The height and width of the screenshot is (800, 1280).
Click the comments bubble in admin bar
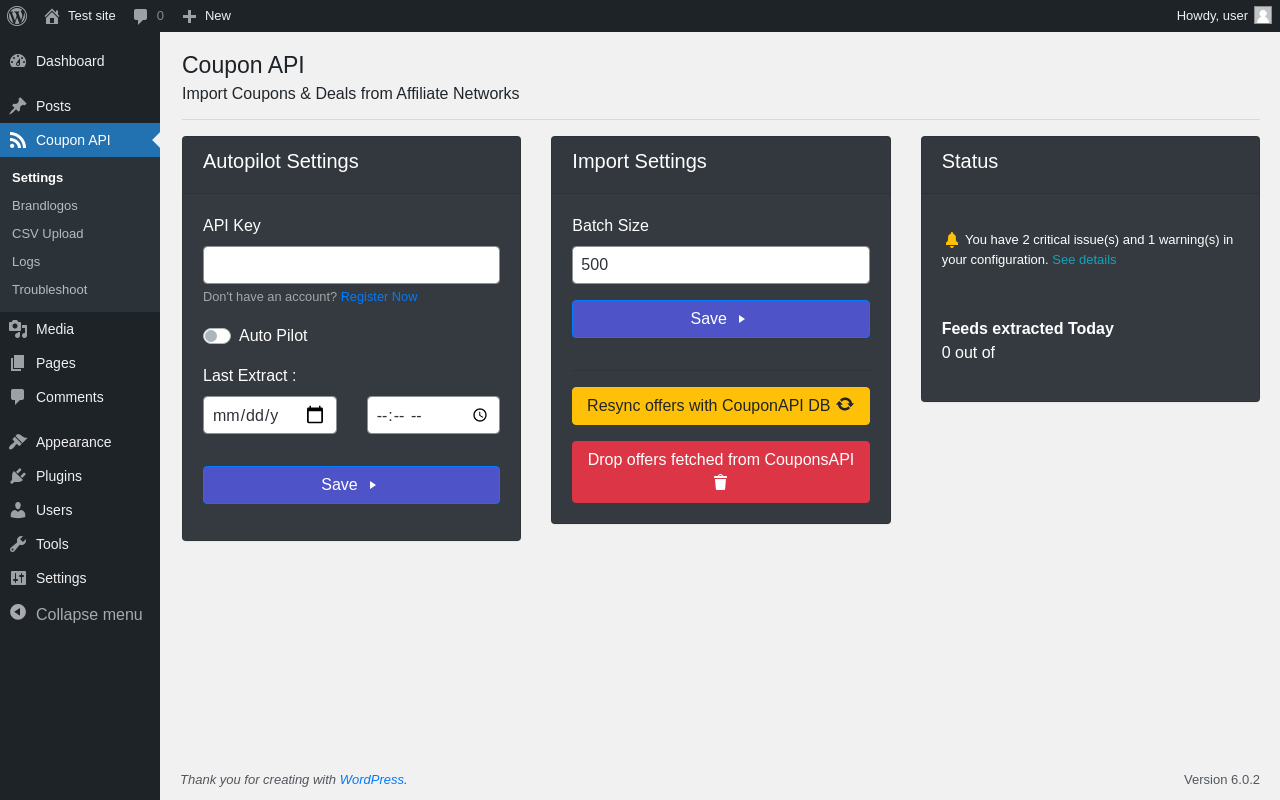coord(141,16)
